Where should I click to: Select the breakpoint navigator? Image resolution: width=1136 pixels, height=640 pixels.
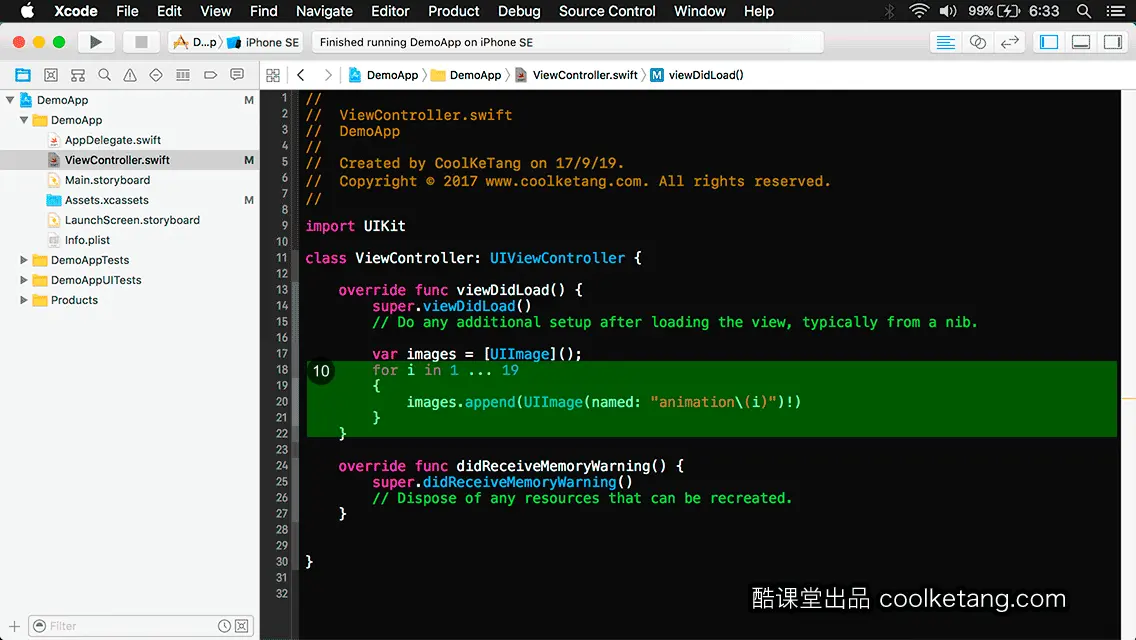(210, 75)
